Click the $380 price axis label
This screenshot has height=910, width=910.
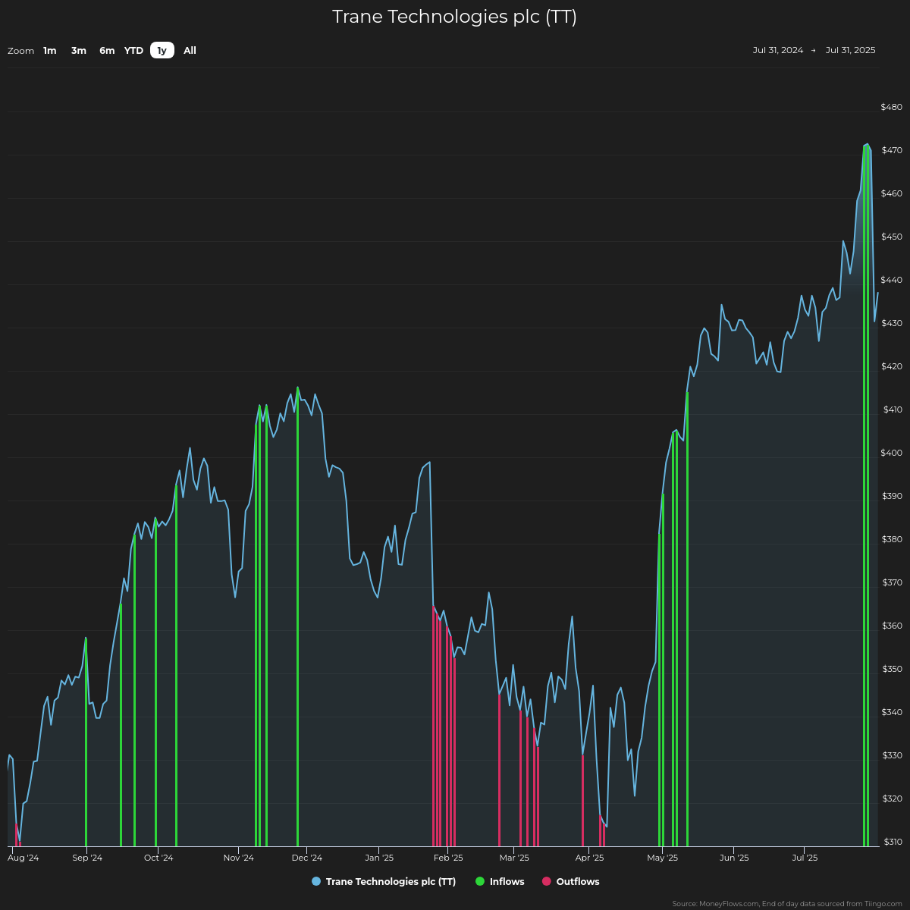click(891, 540)
